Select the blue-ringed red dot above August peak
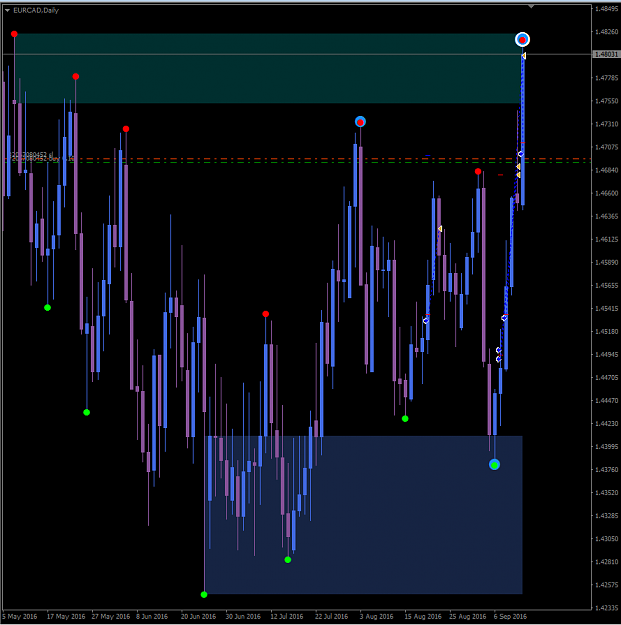Screen dimensions: 621x625 pos(360,122)
